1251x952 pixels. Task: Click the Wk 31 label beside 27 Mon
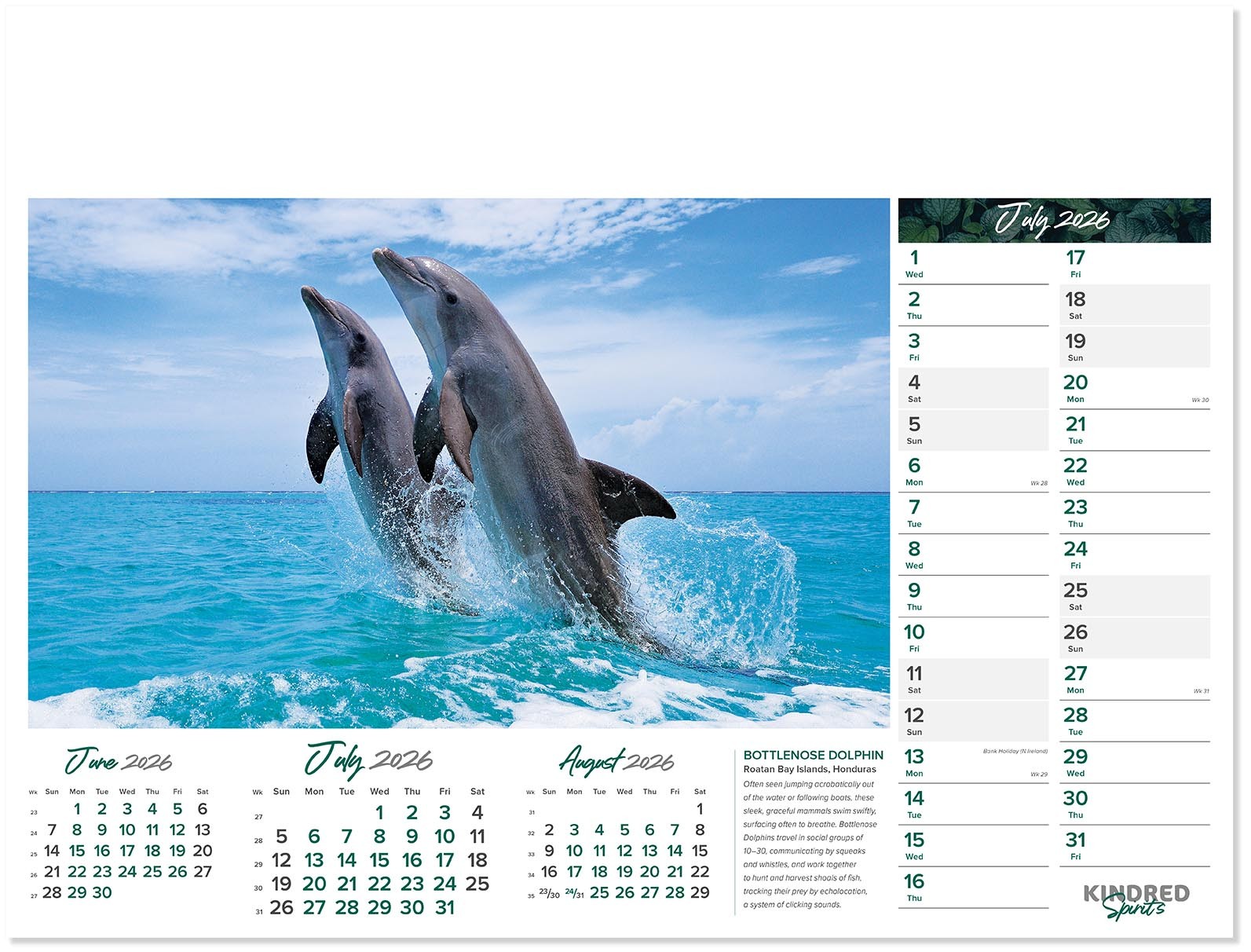(1200, 691)
